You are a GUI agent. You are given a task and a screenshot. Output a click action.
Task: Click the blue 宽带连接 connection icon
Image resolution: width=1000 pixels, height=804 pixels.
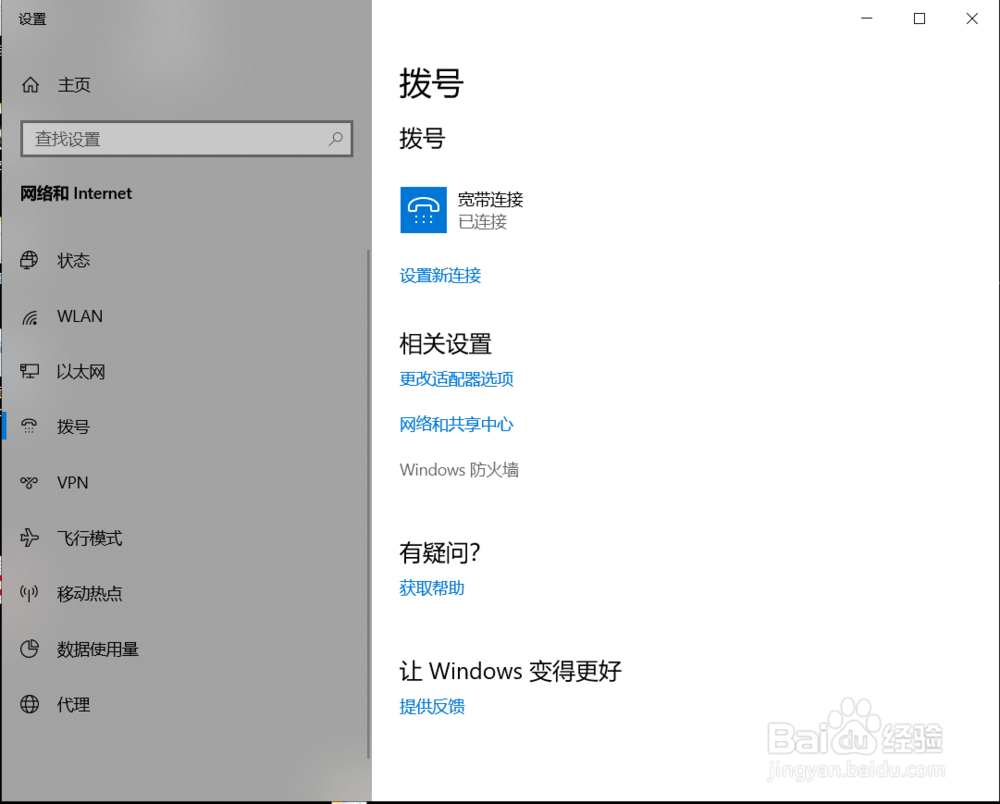point(422,210)
